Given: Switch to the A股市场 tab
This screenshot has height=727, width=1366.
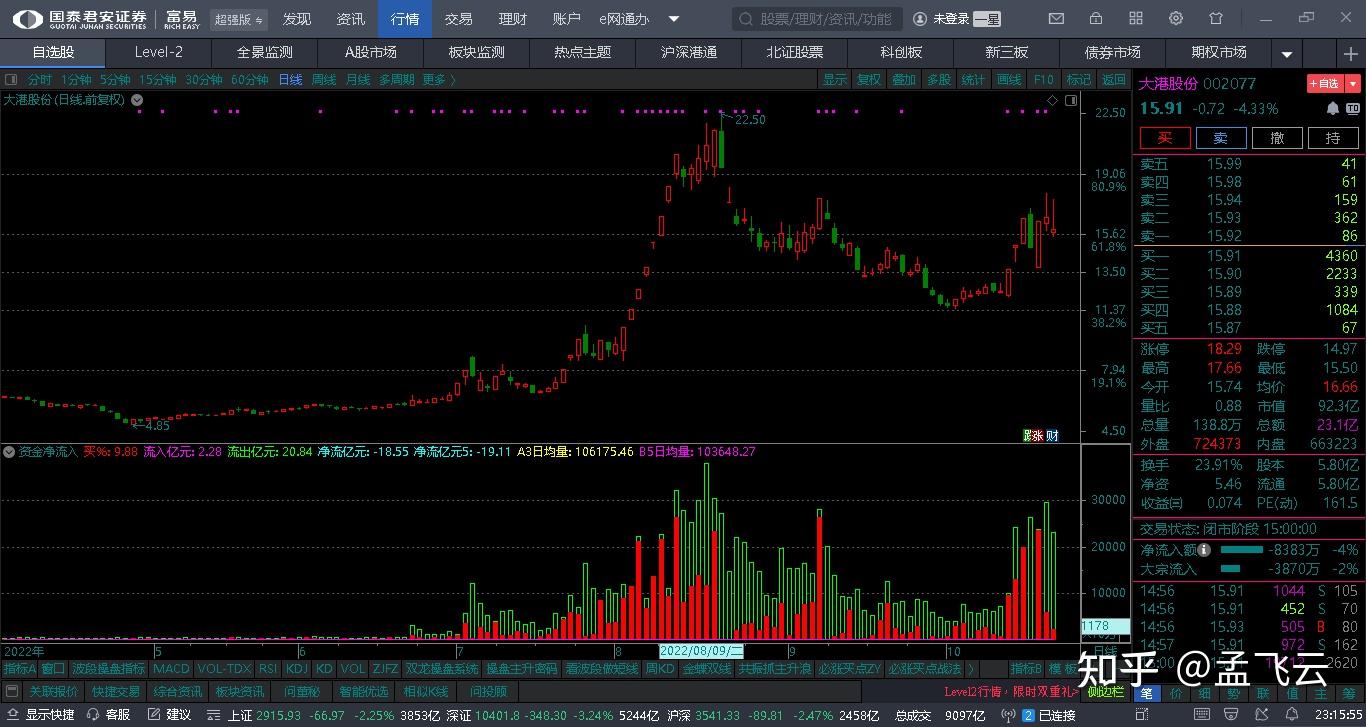Looking at the screenshot, I should click(x=370, y=53).
